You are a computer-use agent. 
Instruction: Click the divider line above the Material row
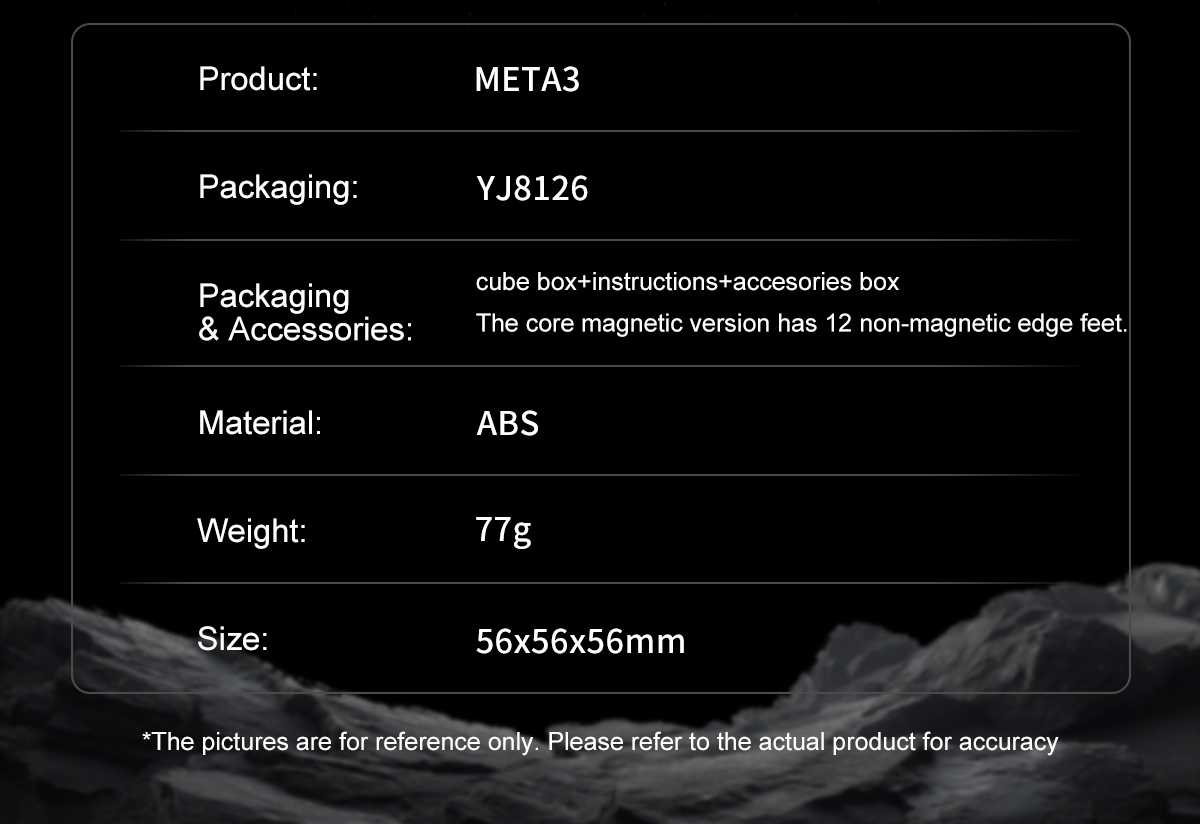point(600,366)
